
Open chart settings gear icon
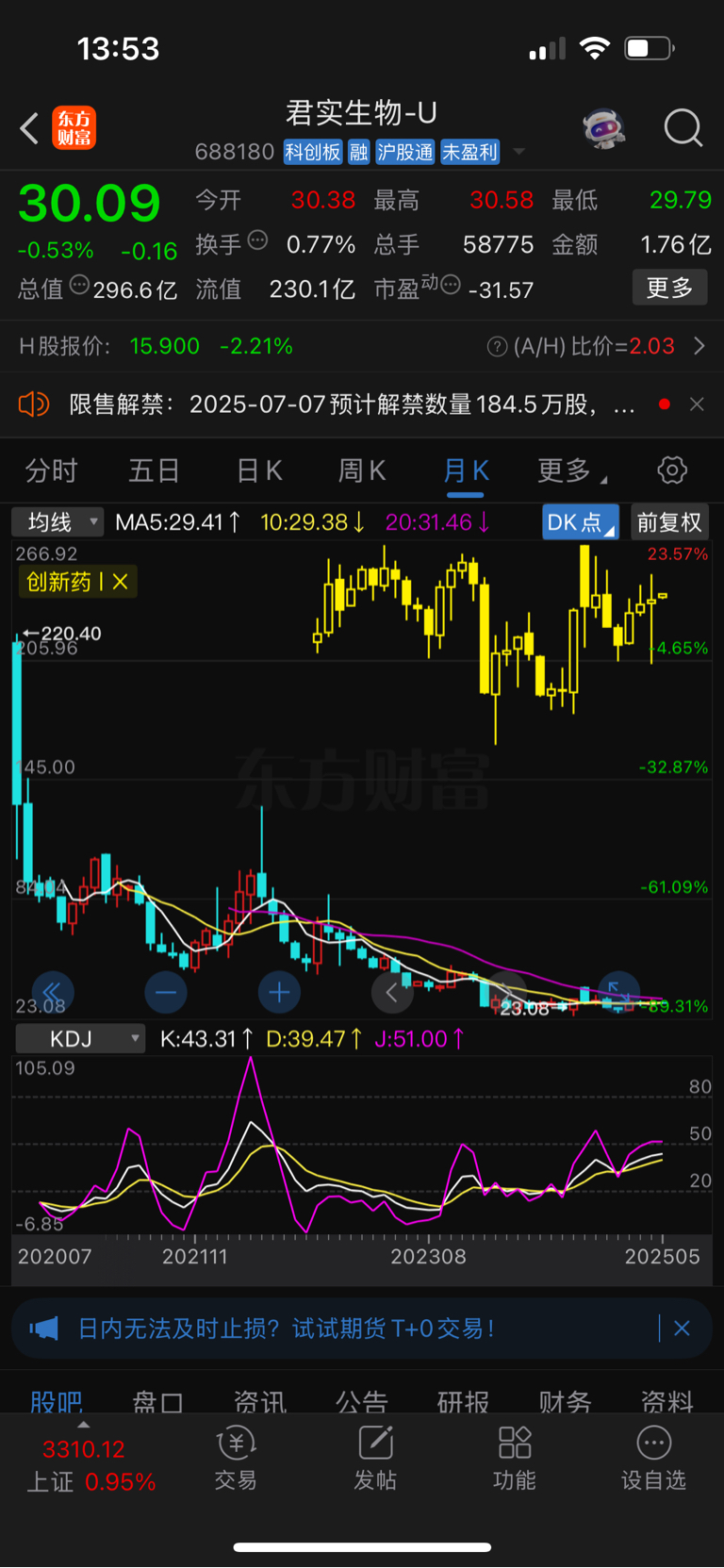click(x=672, y=470)
